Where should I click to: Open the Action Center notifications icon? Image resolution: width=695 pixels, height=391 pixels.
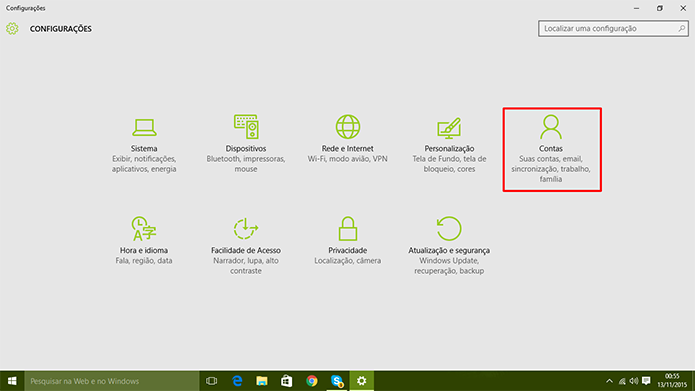coord(646,381)
